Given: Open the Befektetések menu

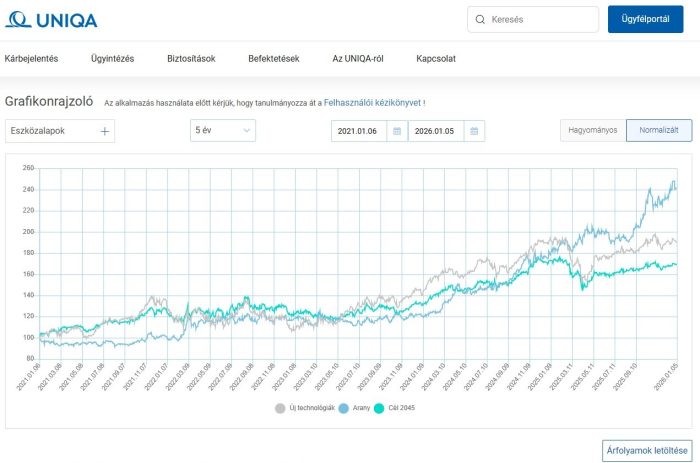Looking at the screenshot, I should pyautogui.click(x=274, y=59).
